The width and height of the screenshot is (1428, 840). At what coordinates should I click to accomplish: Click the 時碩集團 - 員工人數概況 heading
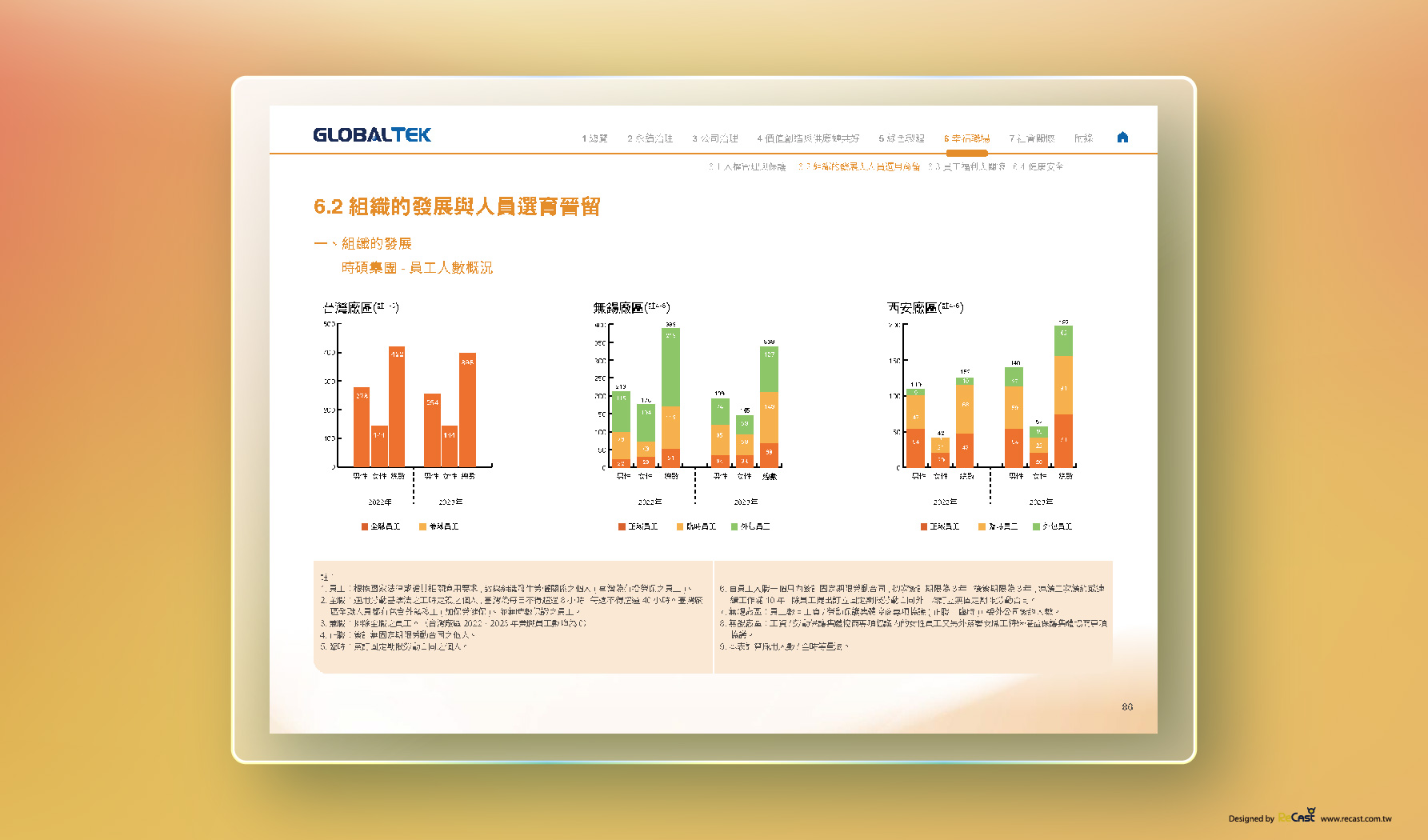[417, 267]
